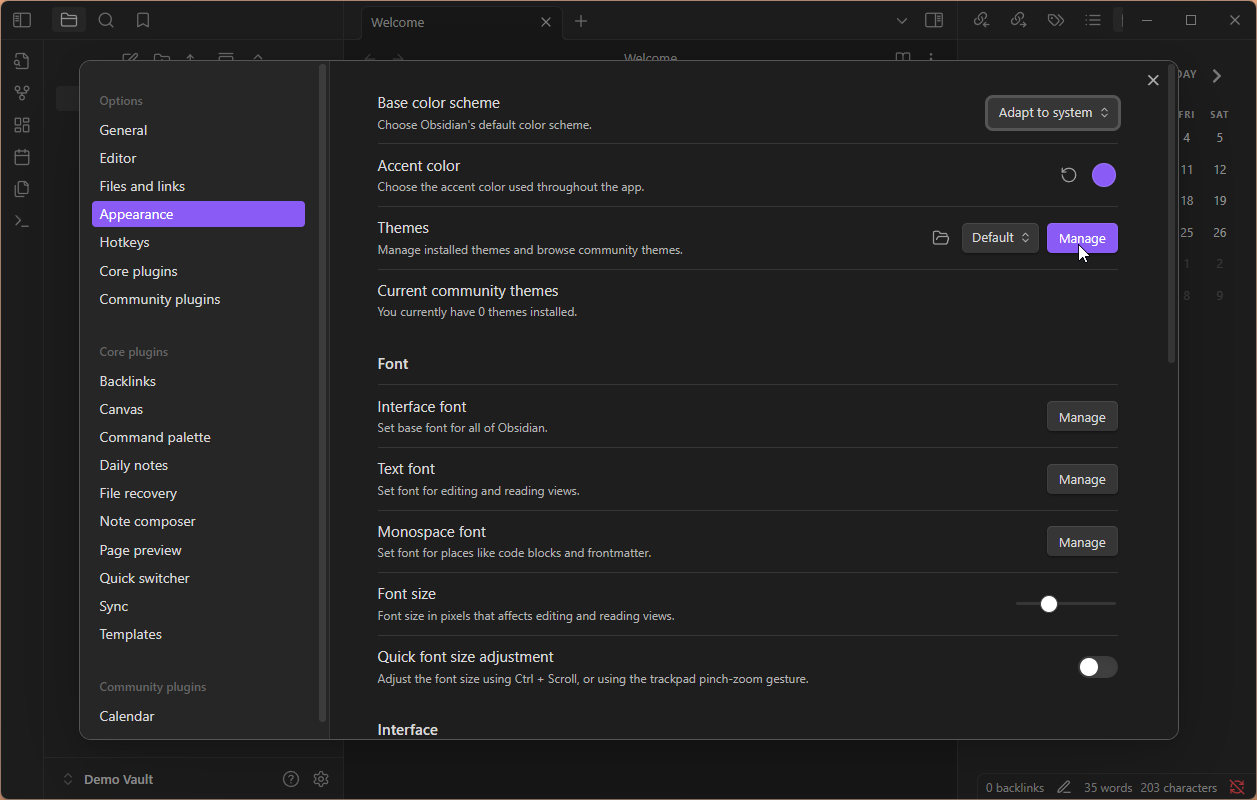Open the Default theme dropdown
This screenshot has width=1257, height=800.
click(x=1000, y=238)
